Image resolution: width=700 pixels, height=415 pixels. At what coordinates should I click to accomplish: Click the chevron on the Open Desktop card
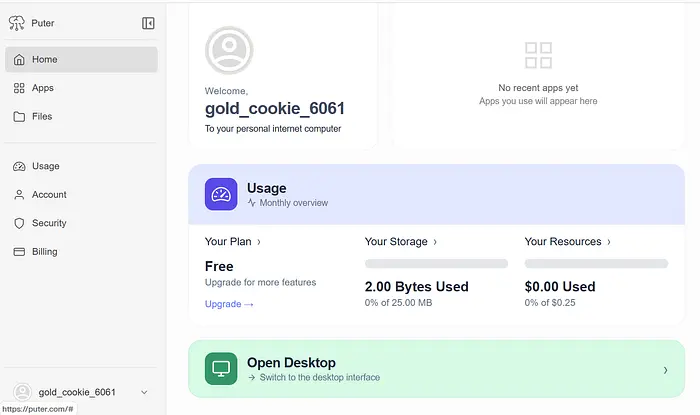coord(665,370)
